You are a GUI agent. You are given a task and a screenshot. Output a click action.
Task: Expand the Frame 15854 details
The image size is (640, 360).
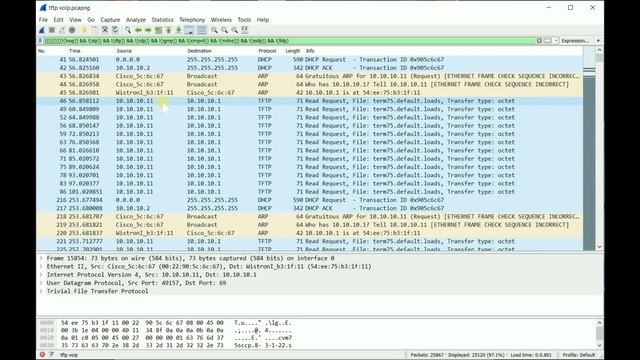[41, 258]
